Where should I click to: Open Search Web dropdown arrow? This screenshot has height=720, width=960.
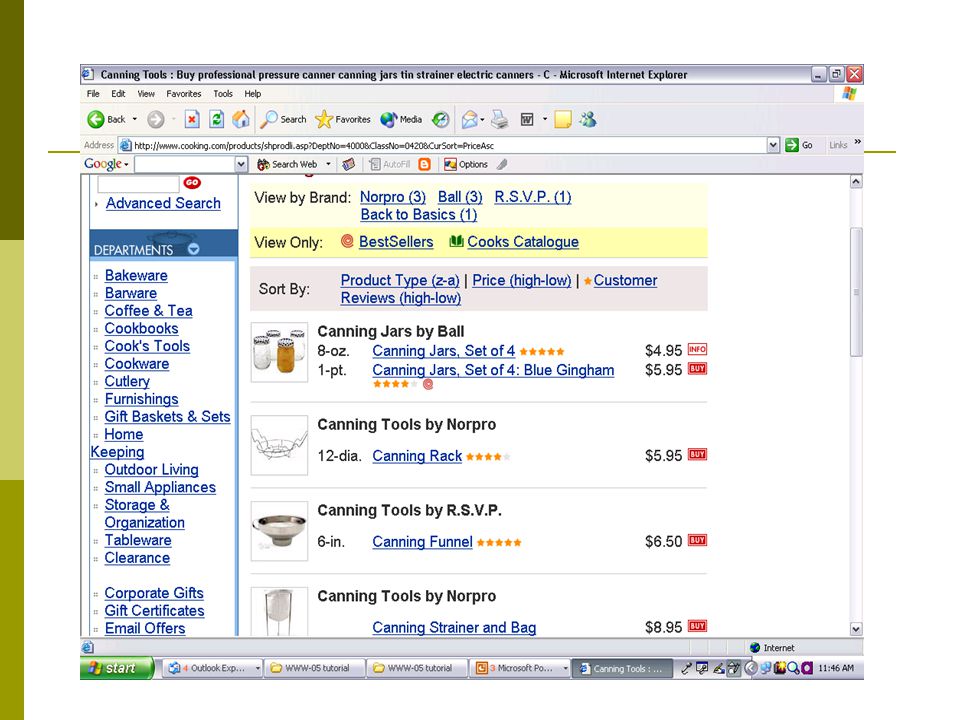pyautogui.click(x=328, y=164)
